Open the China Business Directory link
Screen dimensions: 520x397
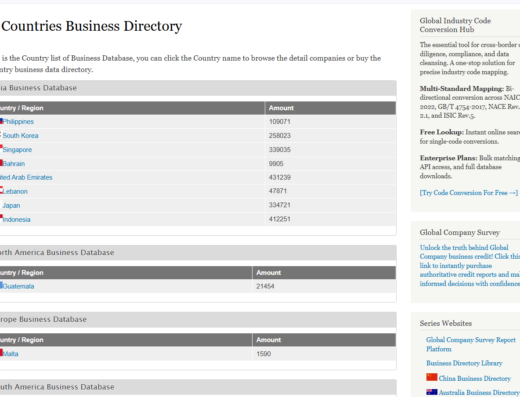click(475, 378)
